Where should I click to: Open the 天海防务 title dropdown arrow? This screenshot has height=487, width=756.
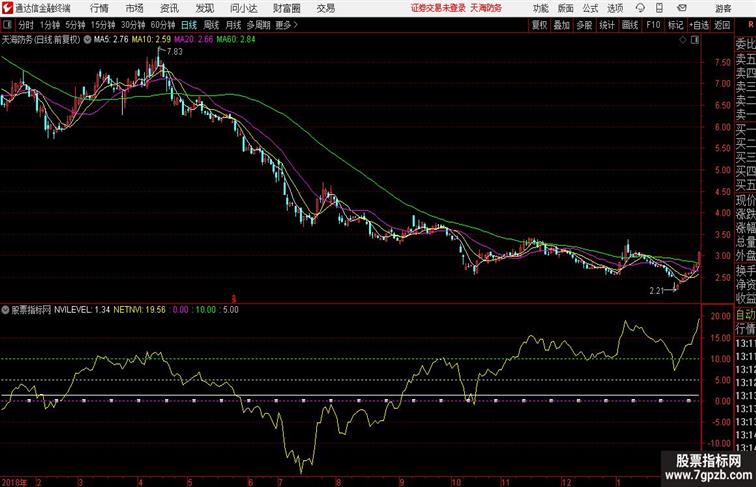[x=87, y=40]
